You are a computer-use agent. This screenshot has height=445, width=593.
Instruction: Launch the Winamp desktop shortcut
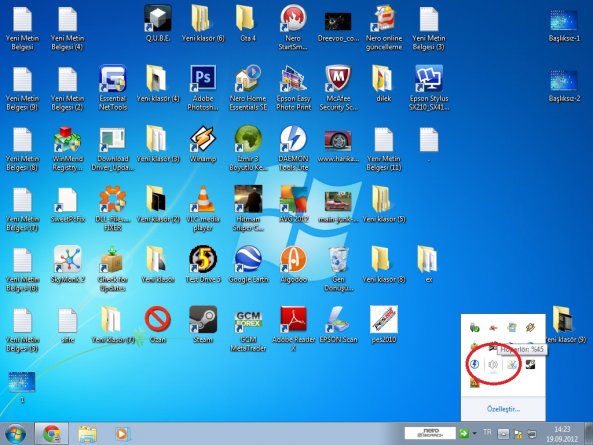click(203, 144)
